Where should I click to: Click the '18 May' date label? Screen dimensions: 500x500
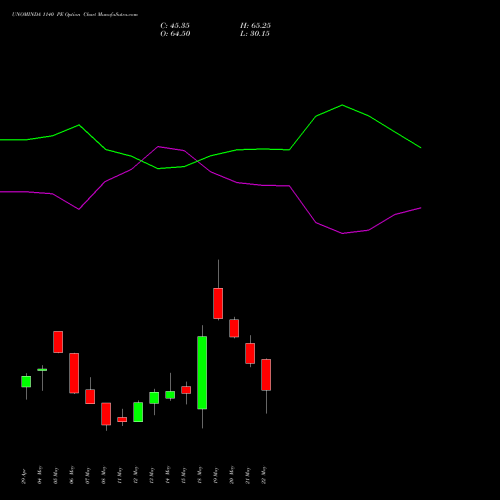click(200, 475)
